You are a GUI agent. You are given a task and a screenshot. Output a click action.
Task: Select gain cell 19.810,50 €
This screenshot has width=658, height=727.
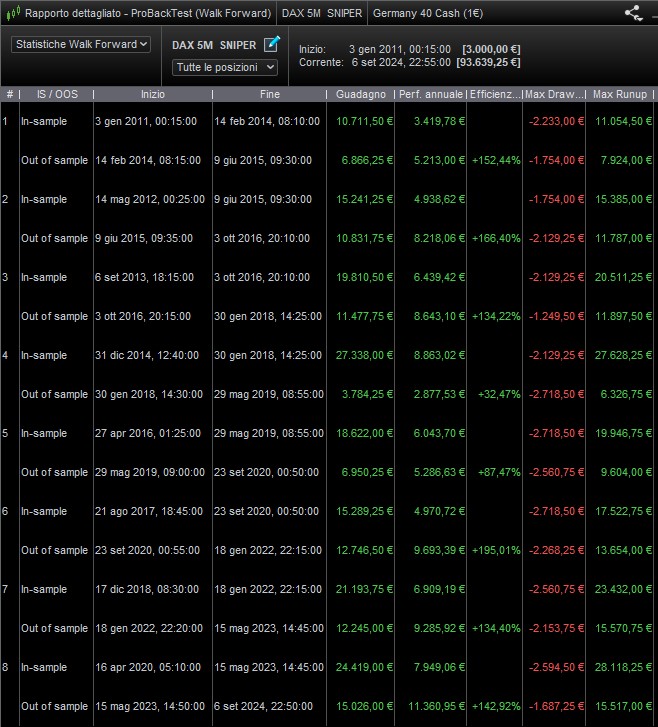(x=364, y=277)
